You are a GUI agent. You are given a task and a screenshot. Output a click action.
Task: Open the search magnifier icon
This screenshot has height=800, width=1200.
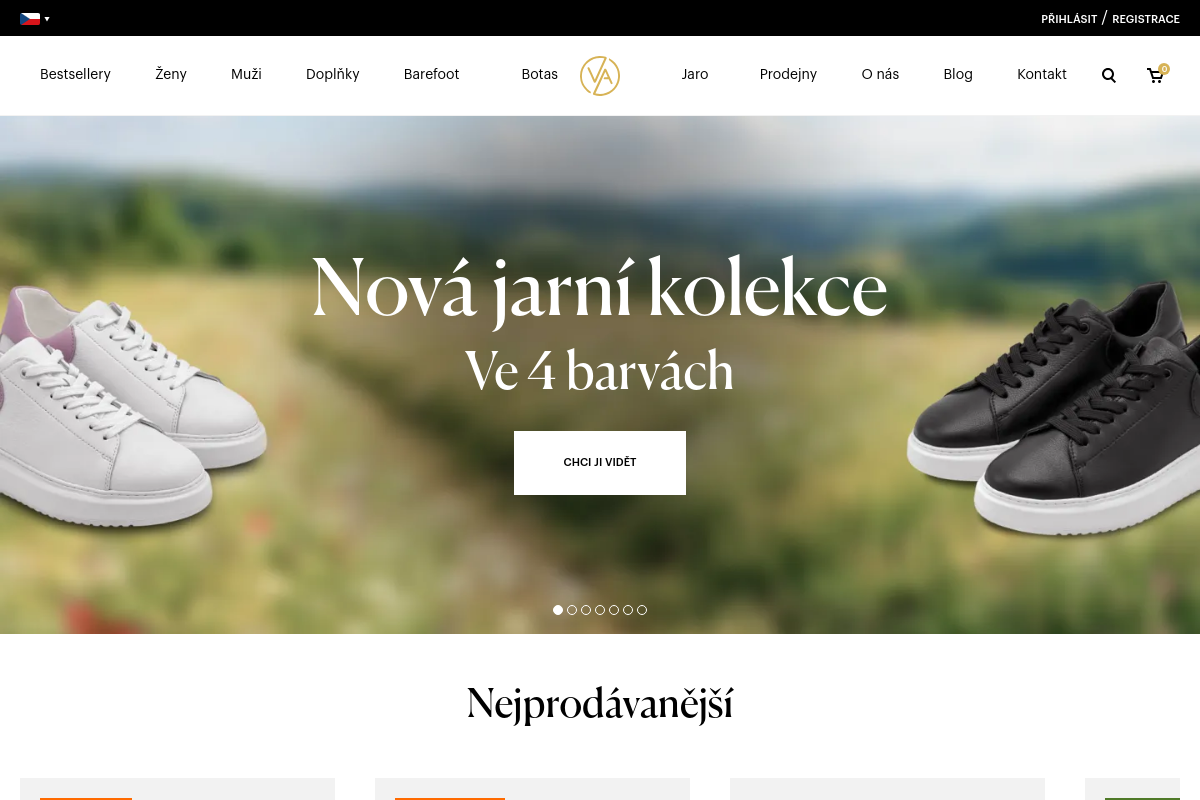coord(1108,75)
